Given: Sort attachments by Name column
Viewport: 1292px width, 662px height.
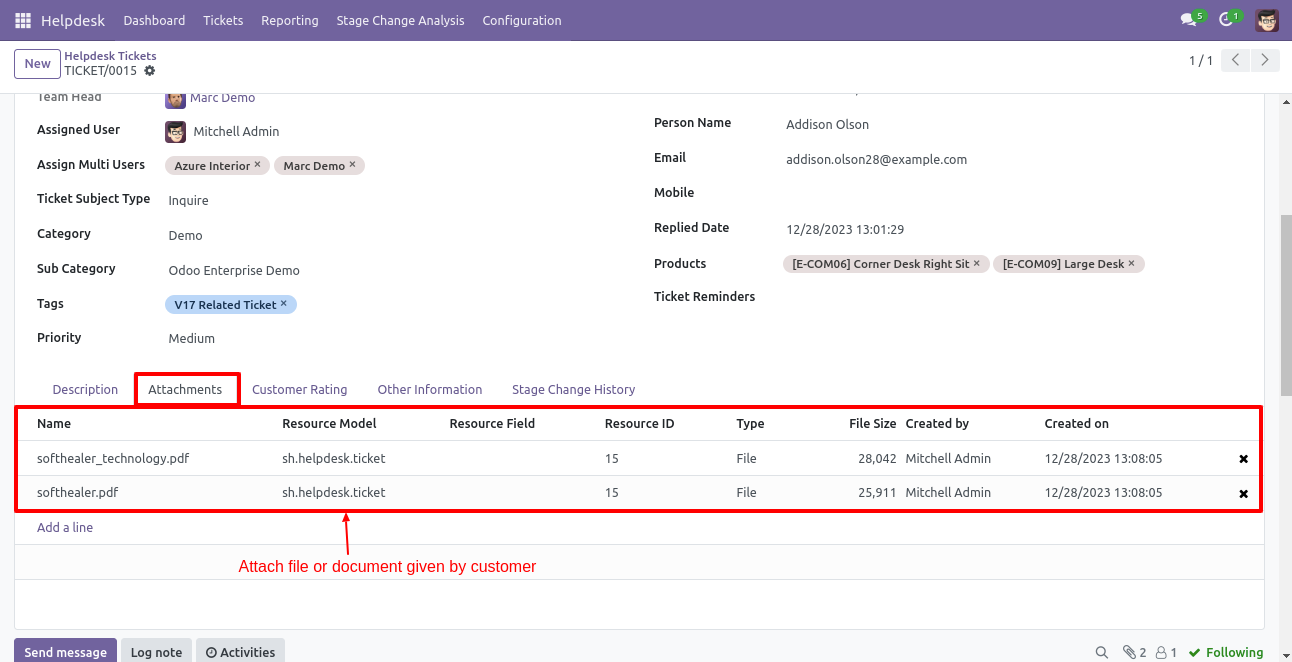Looking at the screenshot, I should pos(54,423).
